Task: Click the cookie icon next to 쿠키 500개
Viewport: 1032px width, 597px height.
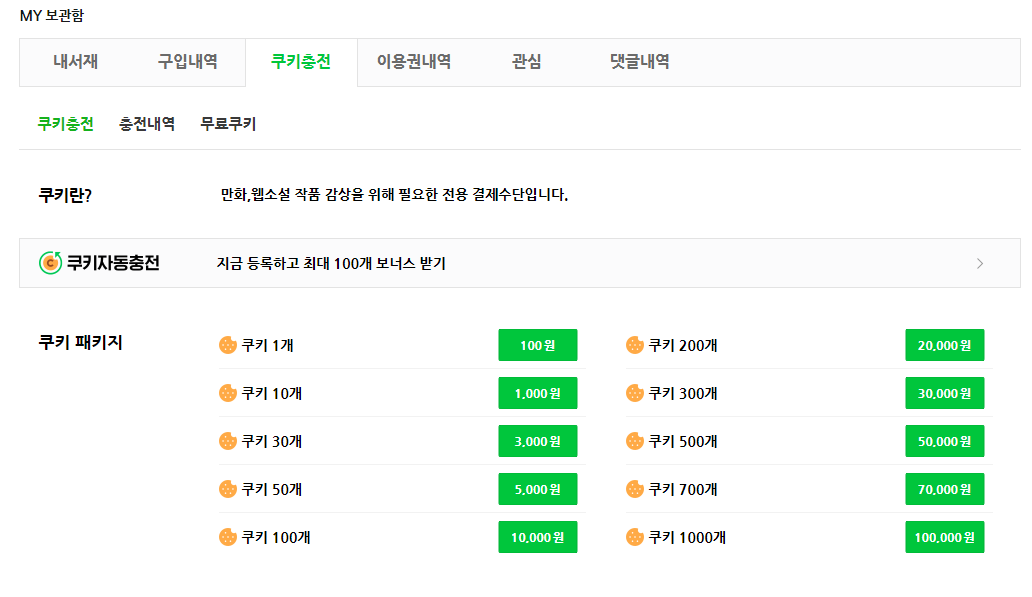Action: coord(635,441)
